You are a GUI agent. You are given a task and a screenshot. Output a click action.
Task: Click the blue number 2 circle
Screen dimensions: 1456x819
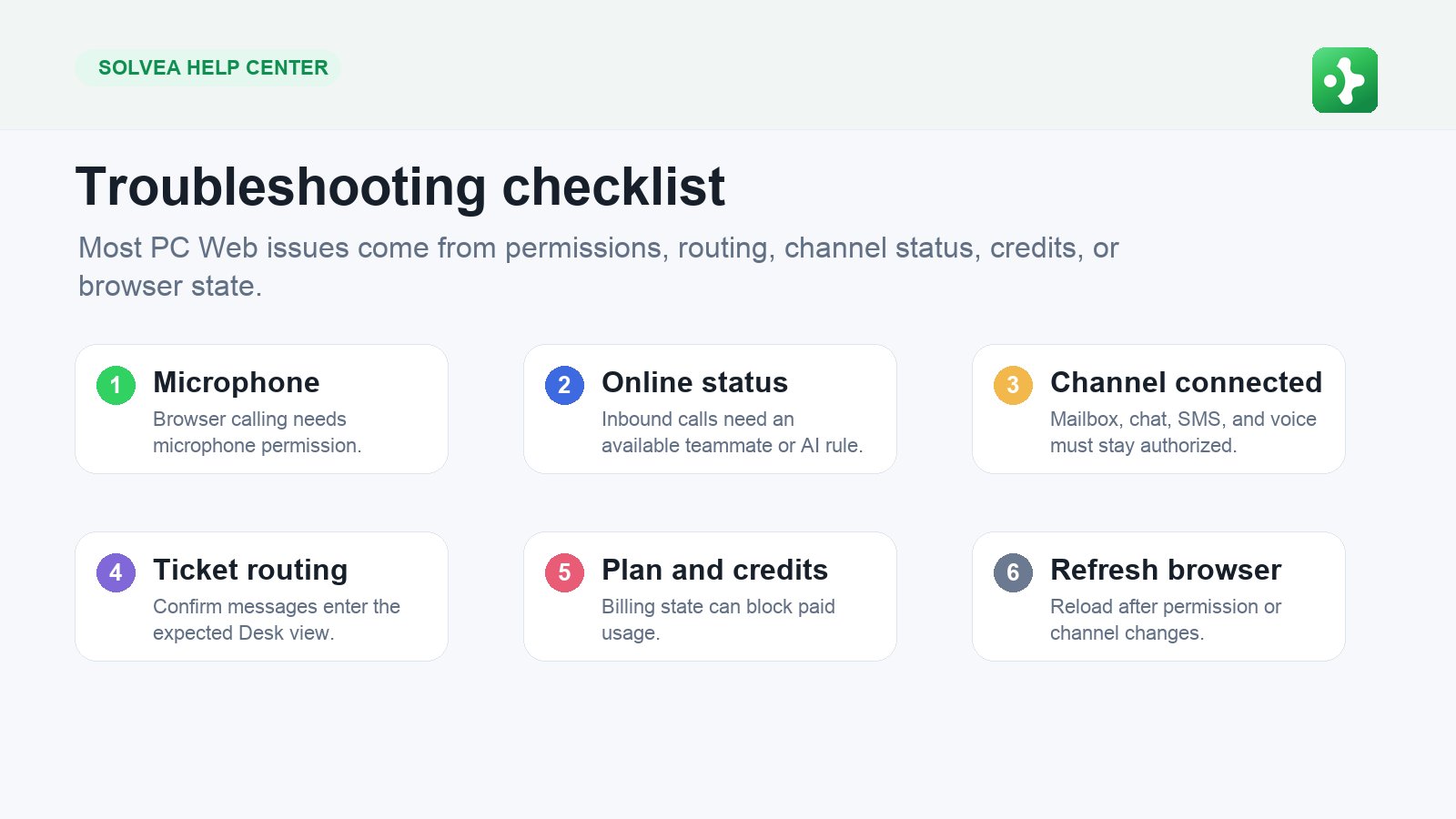click(x=564, y=385)
